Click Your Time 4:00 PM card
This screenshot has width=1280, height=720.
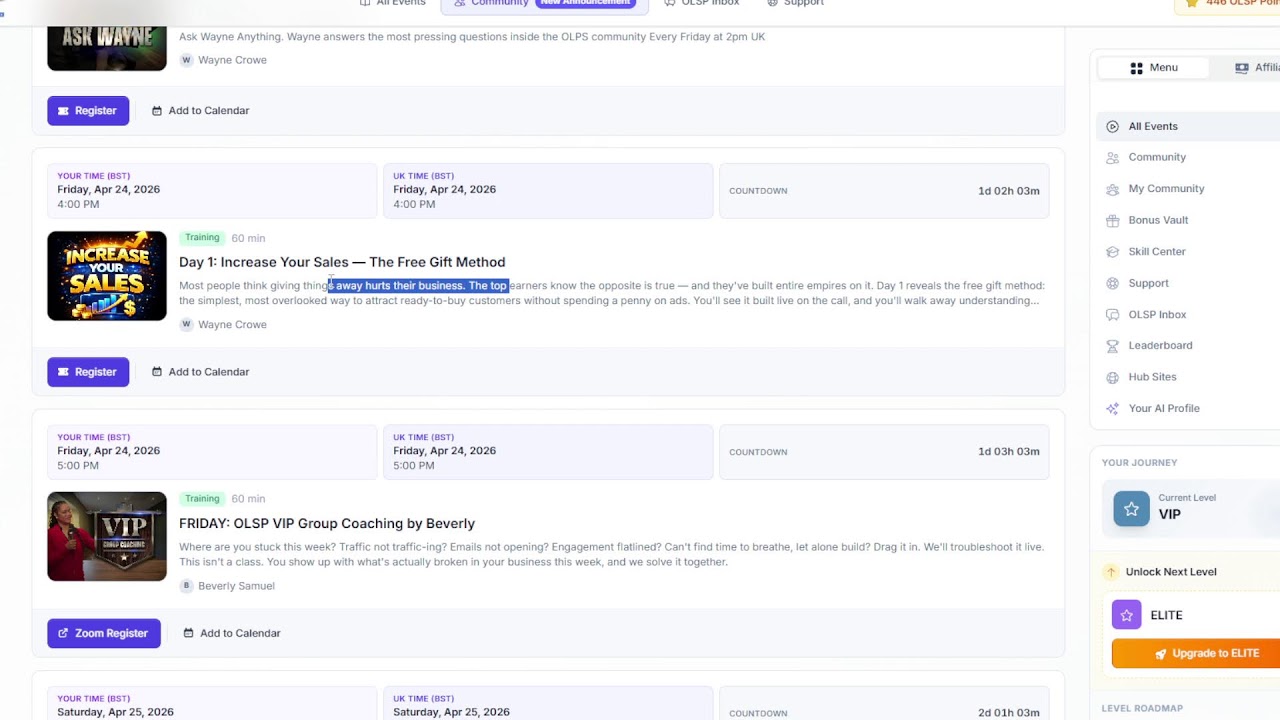pos(212,190)
